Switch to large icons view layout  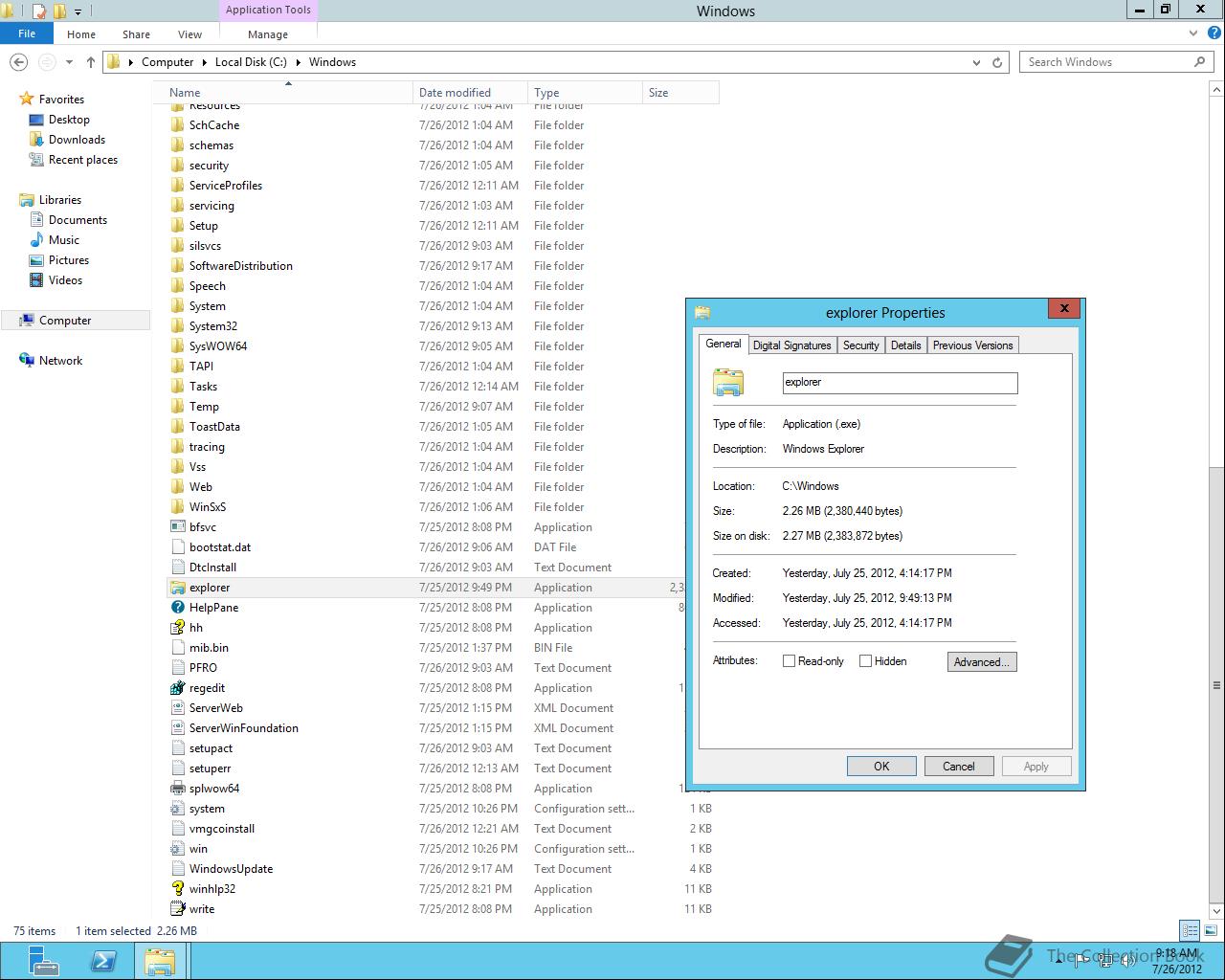pos(1210,930)
